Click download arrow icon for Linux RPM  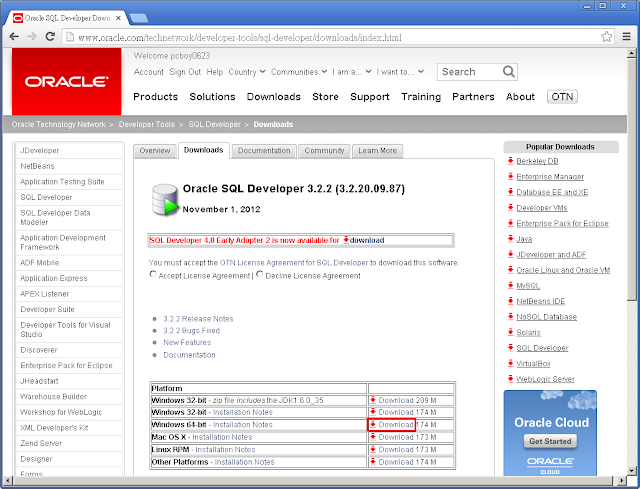373,449
